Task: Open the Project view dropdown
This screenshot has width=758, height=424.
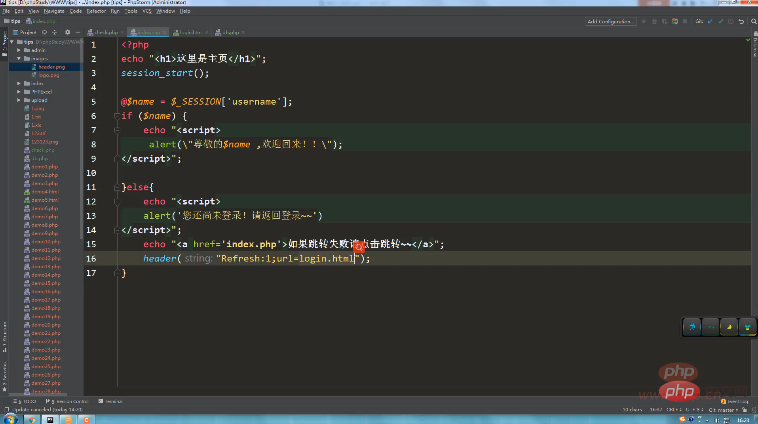Action: (25, 32)
